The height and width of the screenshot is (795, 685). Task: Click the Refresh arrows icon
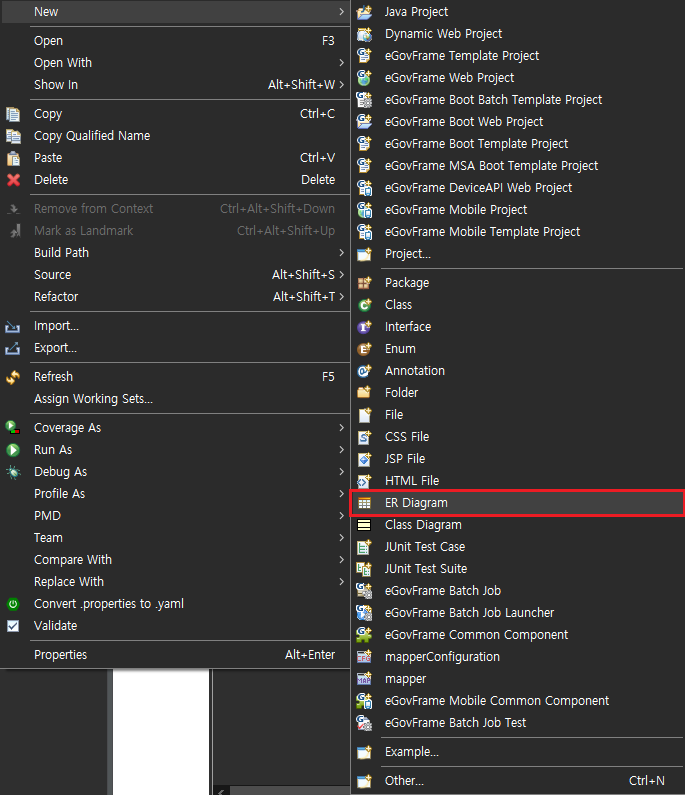13,377
